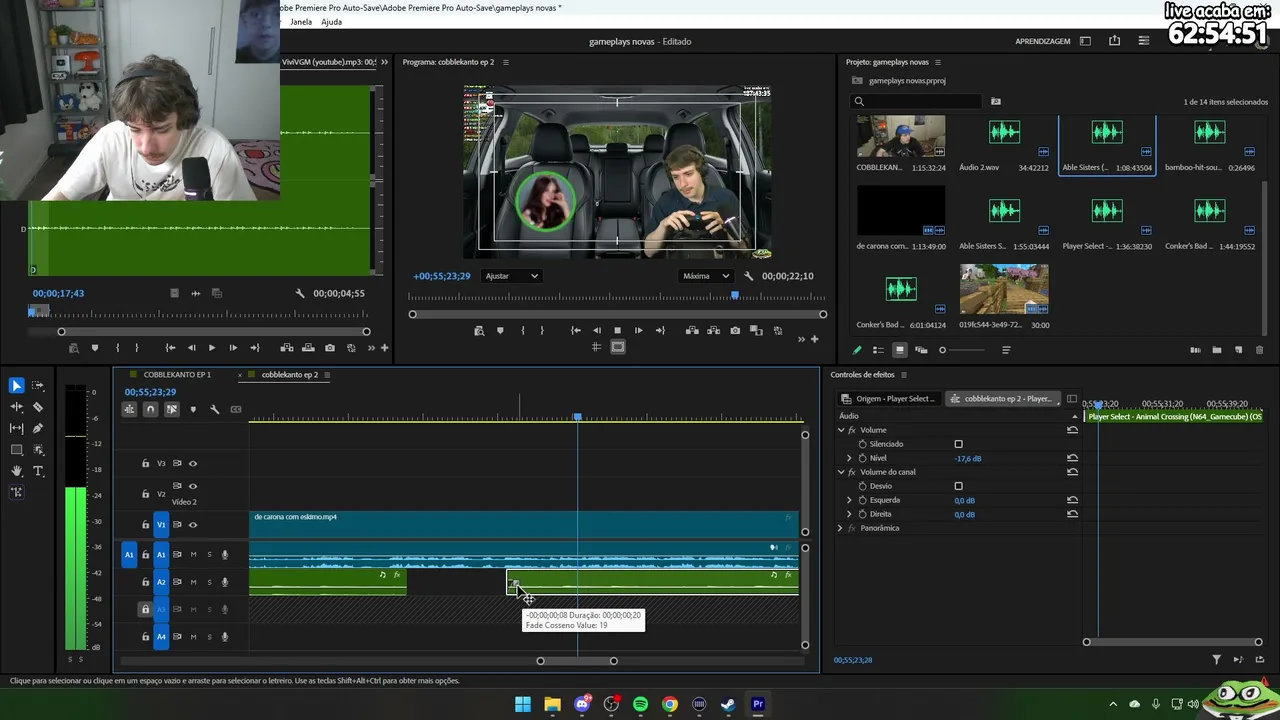Toggle the Silenciado checkbox

(x=958, y=444)
